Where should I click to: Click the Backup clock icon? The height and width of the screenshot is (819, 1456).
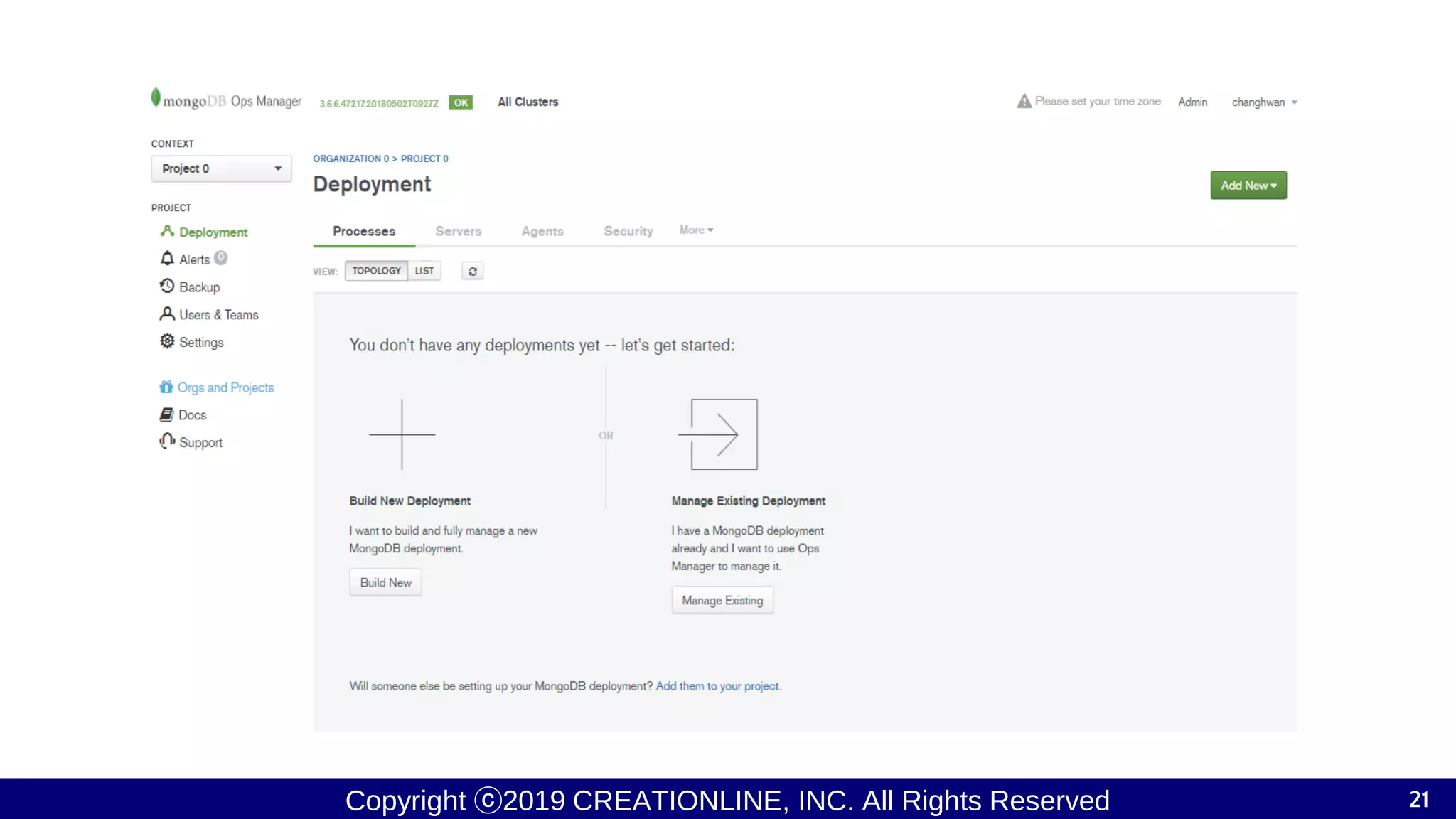tap(167, 286)
